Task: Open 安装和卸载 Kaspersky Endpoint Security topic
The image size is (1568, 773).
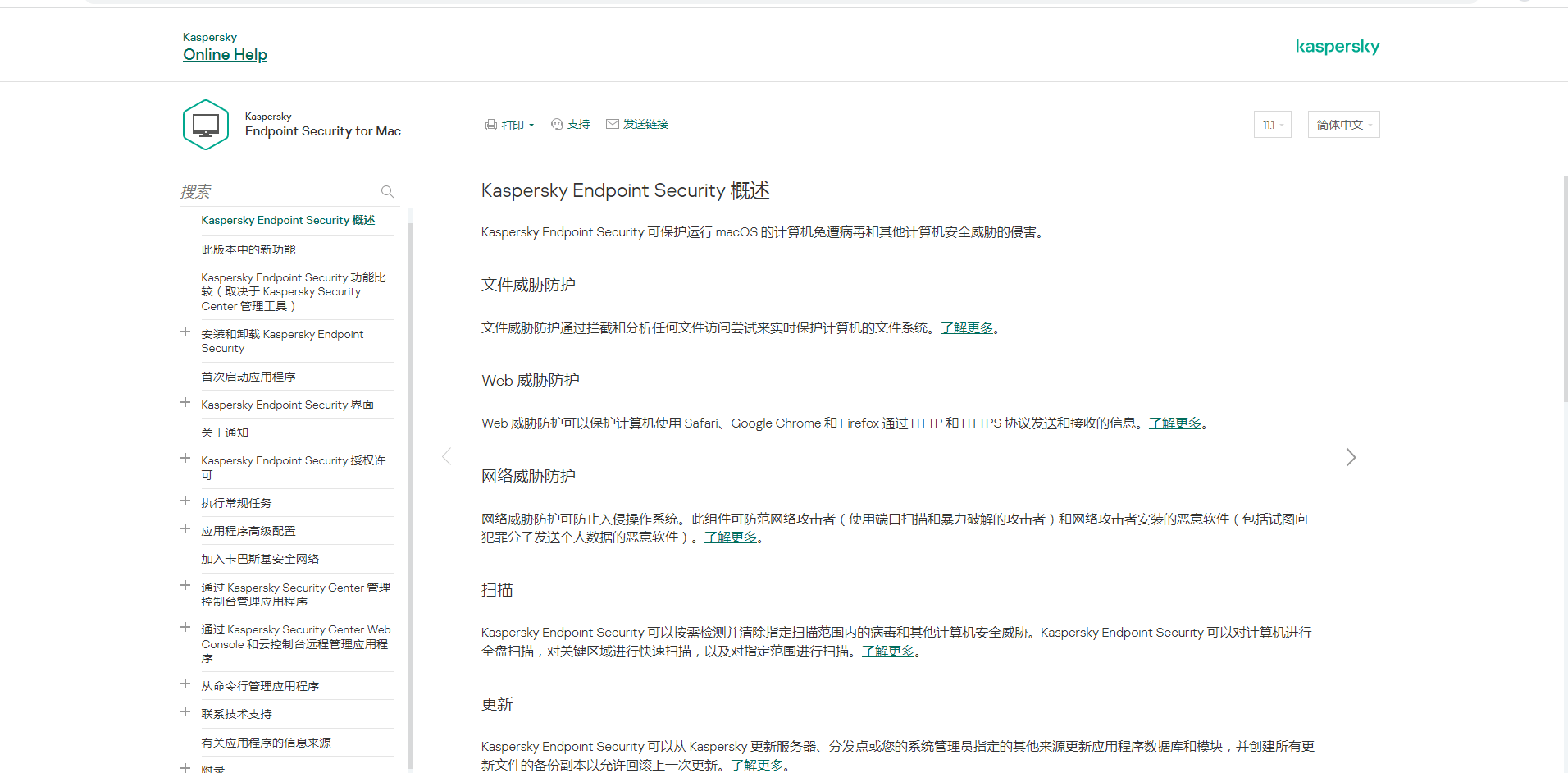Action: pos(282,341)
